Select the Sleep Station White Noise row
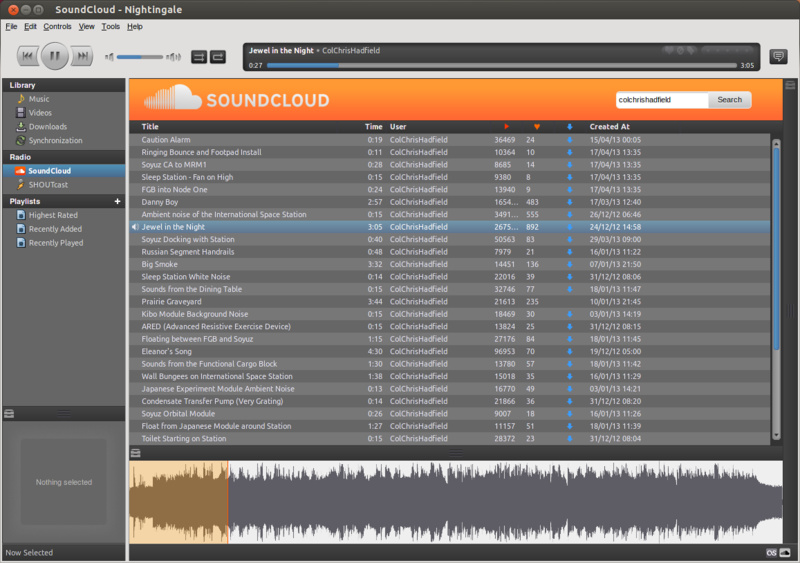The height and width of the screenshot is (563, 800). [x=449, y=277]
